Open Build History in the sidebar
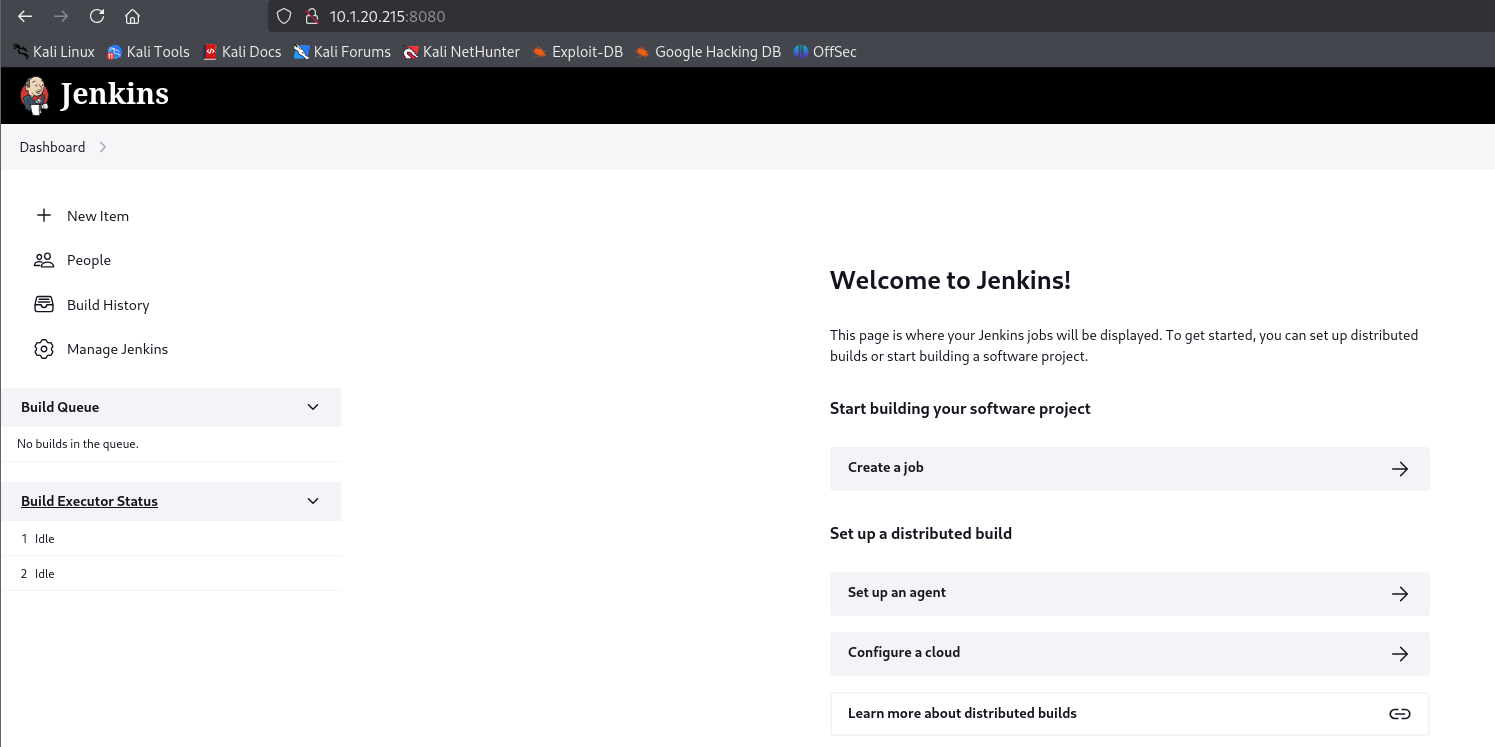1495x747 pixels. click(108, 305)
